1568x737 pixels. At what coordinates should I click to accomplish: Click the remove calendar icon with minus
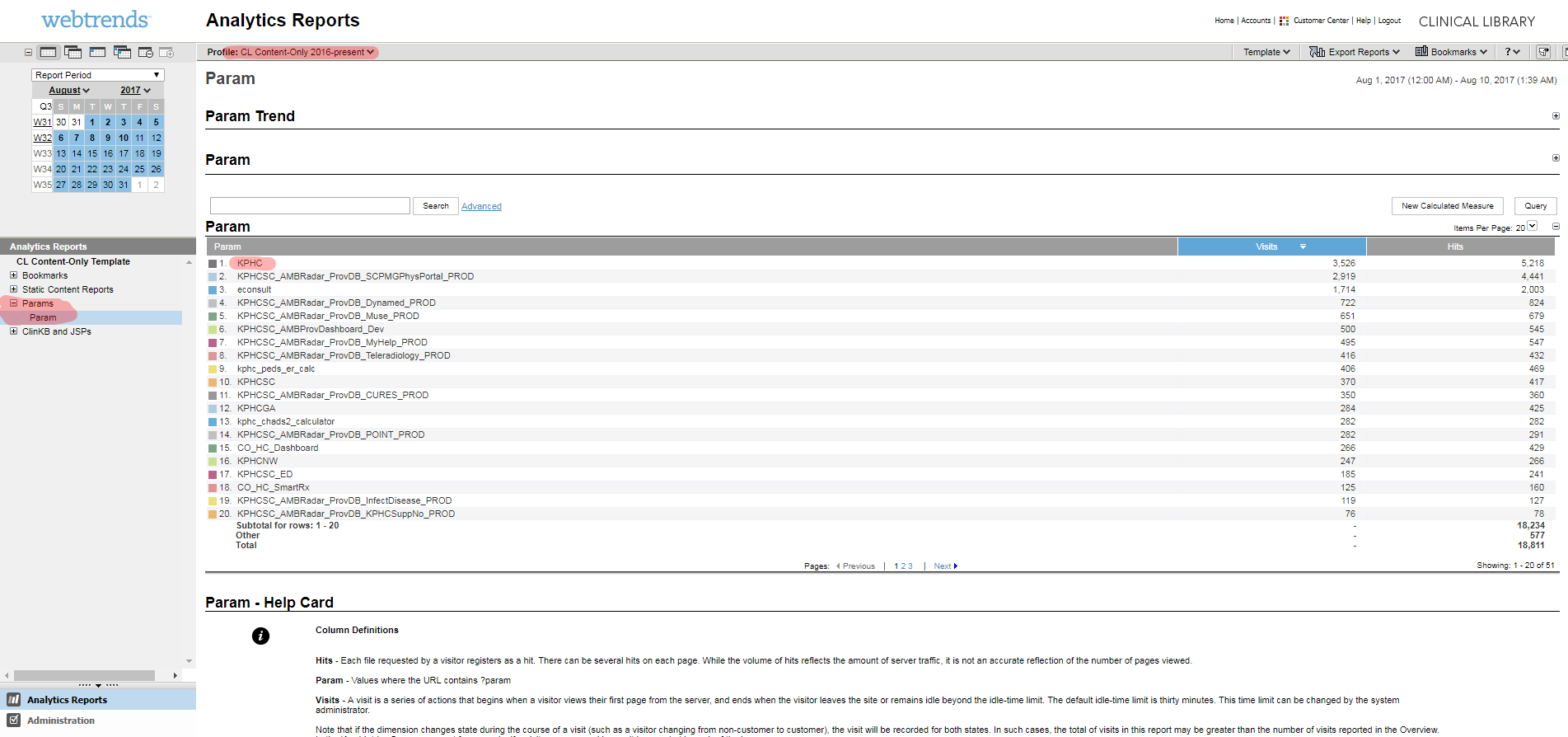pos(146,52)
